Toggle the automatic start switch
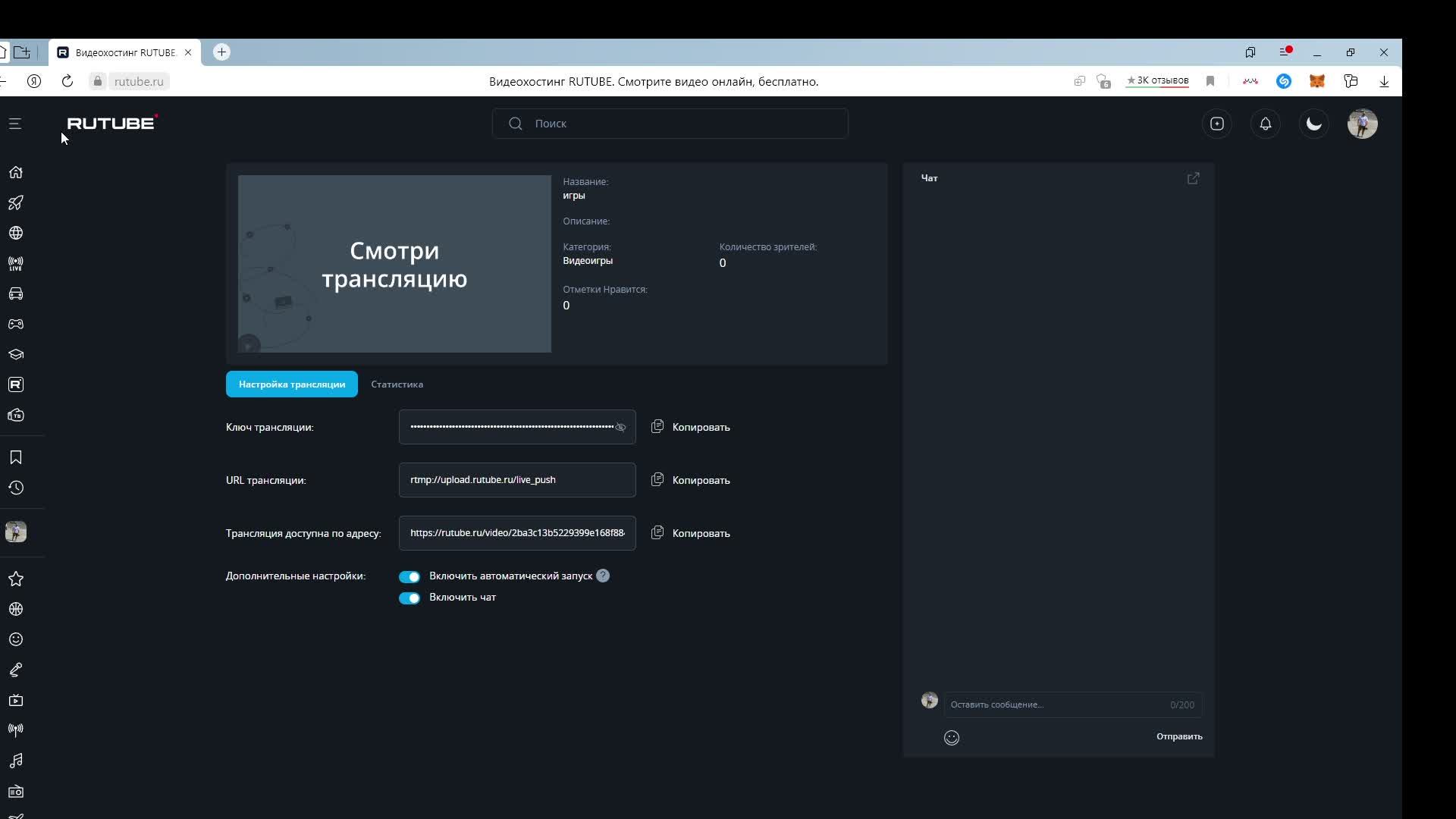Viewport: 1456px width, 819px height. (x=409, y=576)
